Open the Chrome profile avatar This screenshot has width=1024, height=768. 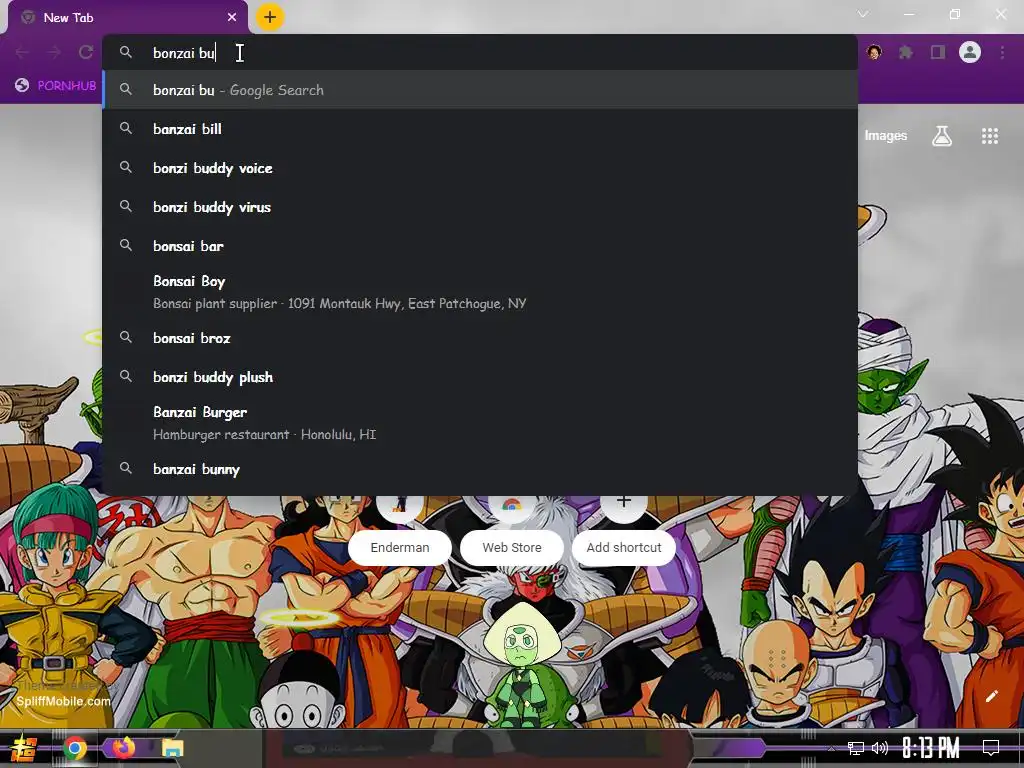(970, 52)
